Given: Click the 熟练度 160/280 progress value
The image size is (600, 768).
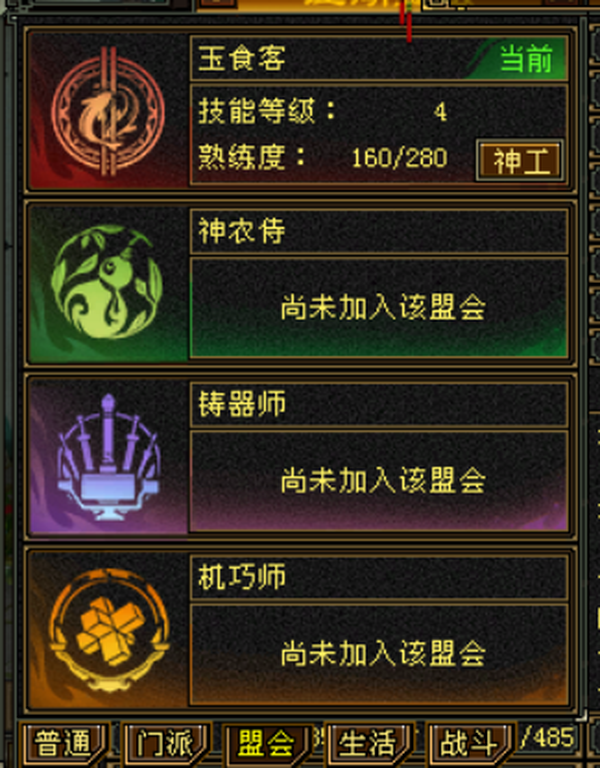Looking at the screenshot, I should click(x=399, y=158).
